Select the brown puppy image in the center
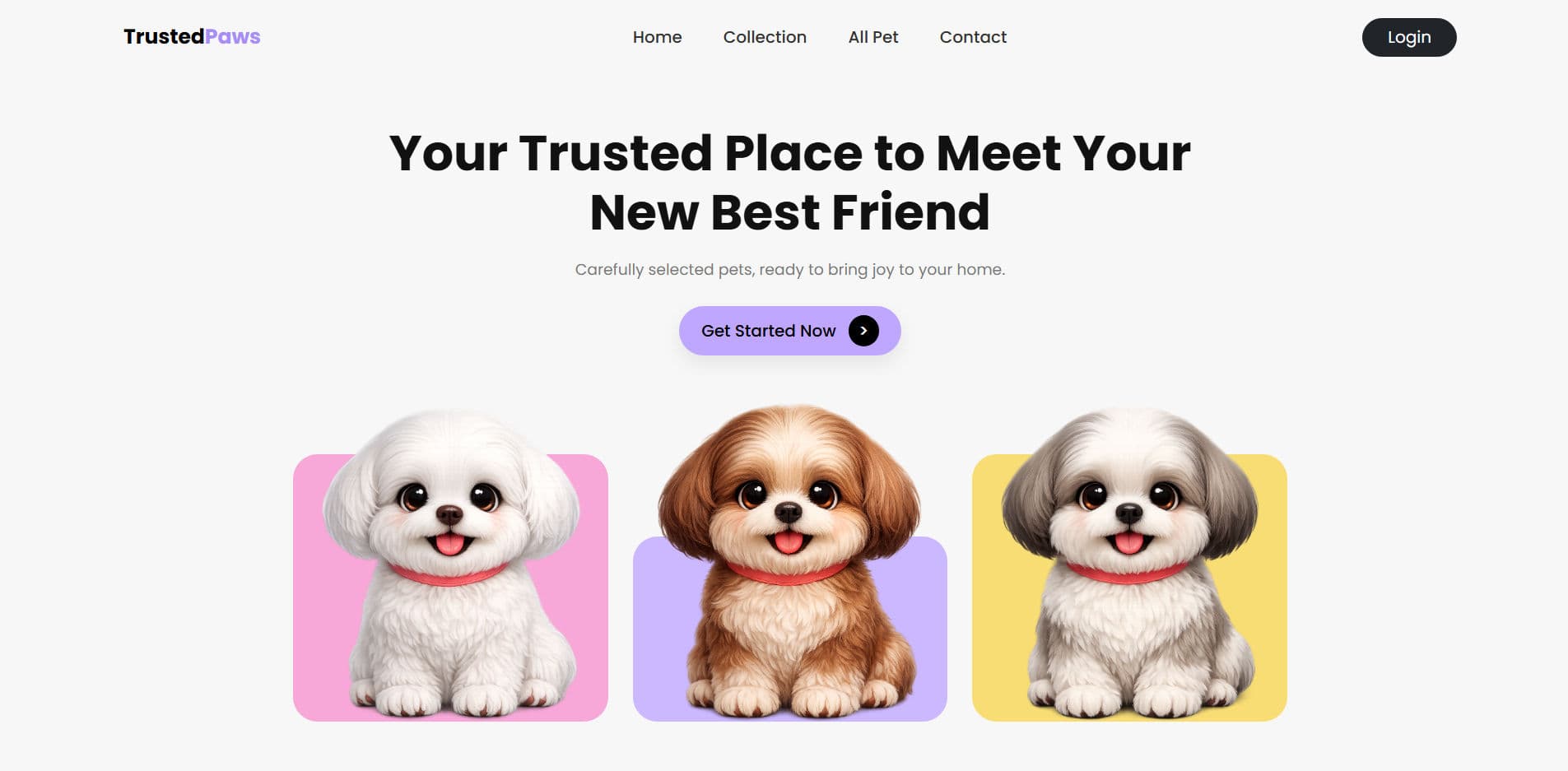 [789, 560]
